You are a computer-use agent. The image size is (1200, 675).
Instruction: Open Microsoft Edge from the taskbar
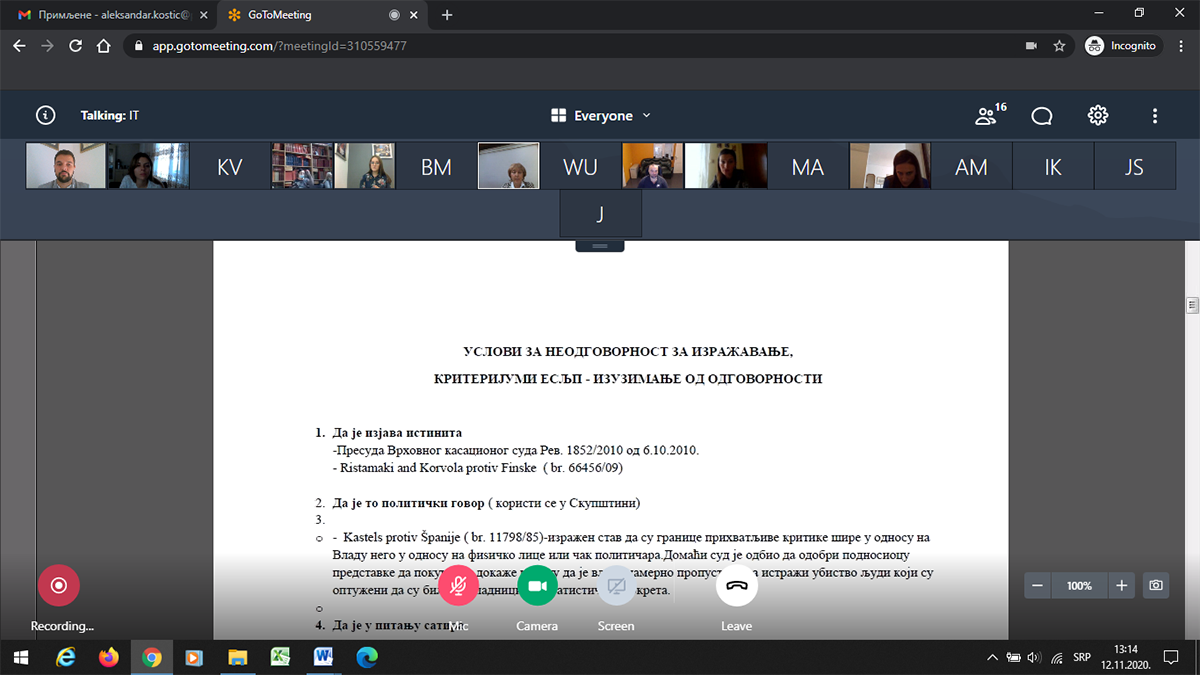[367, 657]
